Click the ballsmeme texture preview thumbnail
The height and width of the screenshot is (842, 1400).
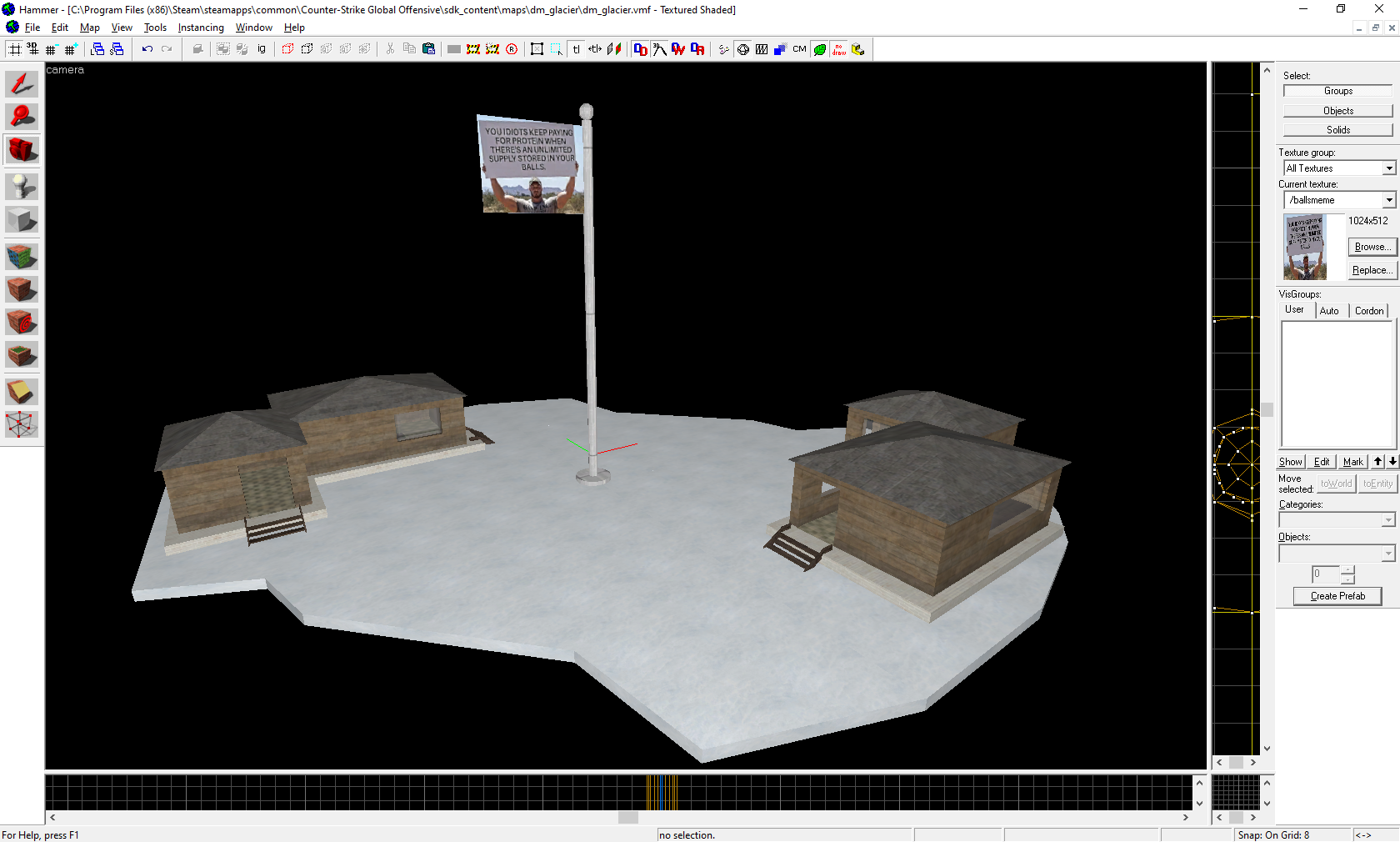tap(1305, 247)
